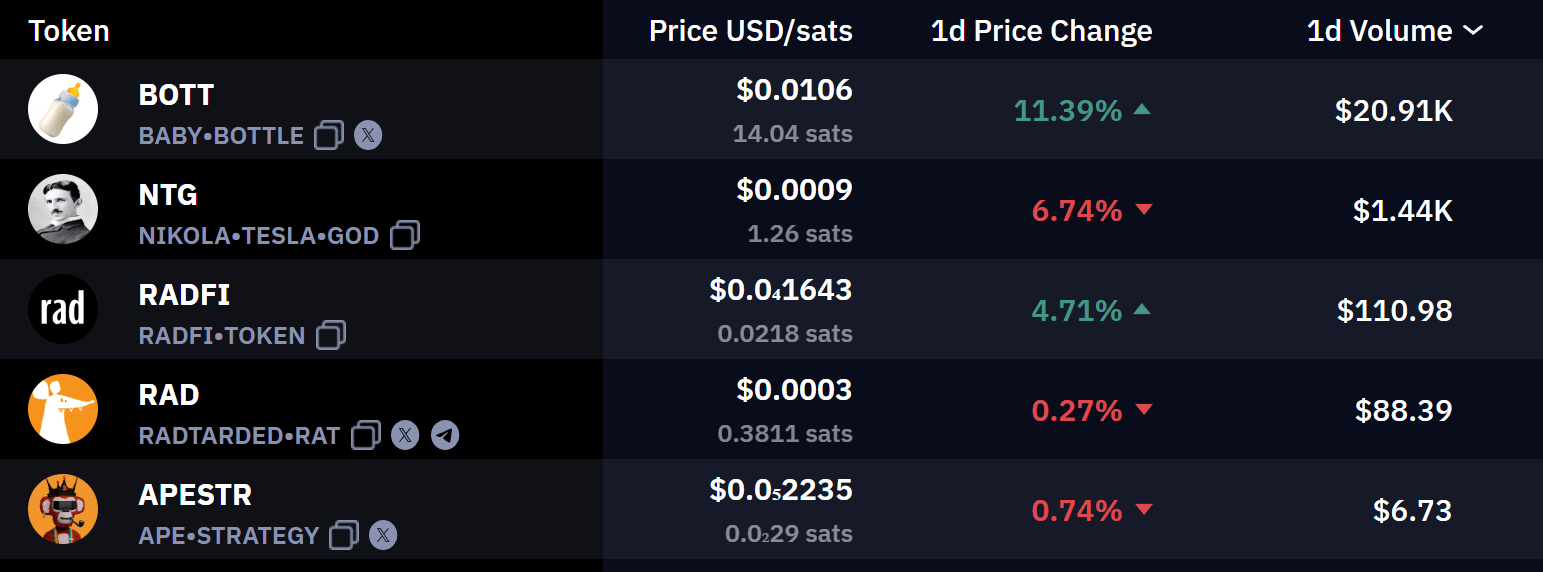The width and height of the screenshot is (1543, 572).
Task: Open the RAD token name link
Action: click(x=169, y=395)
